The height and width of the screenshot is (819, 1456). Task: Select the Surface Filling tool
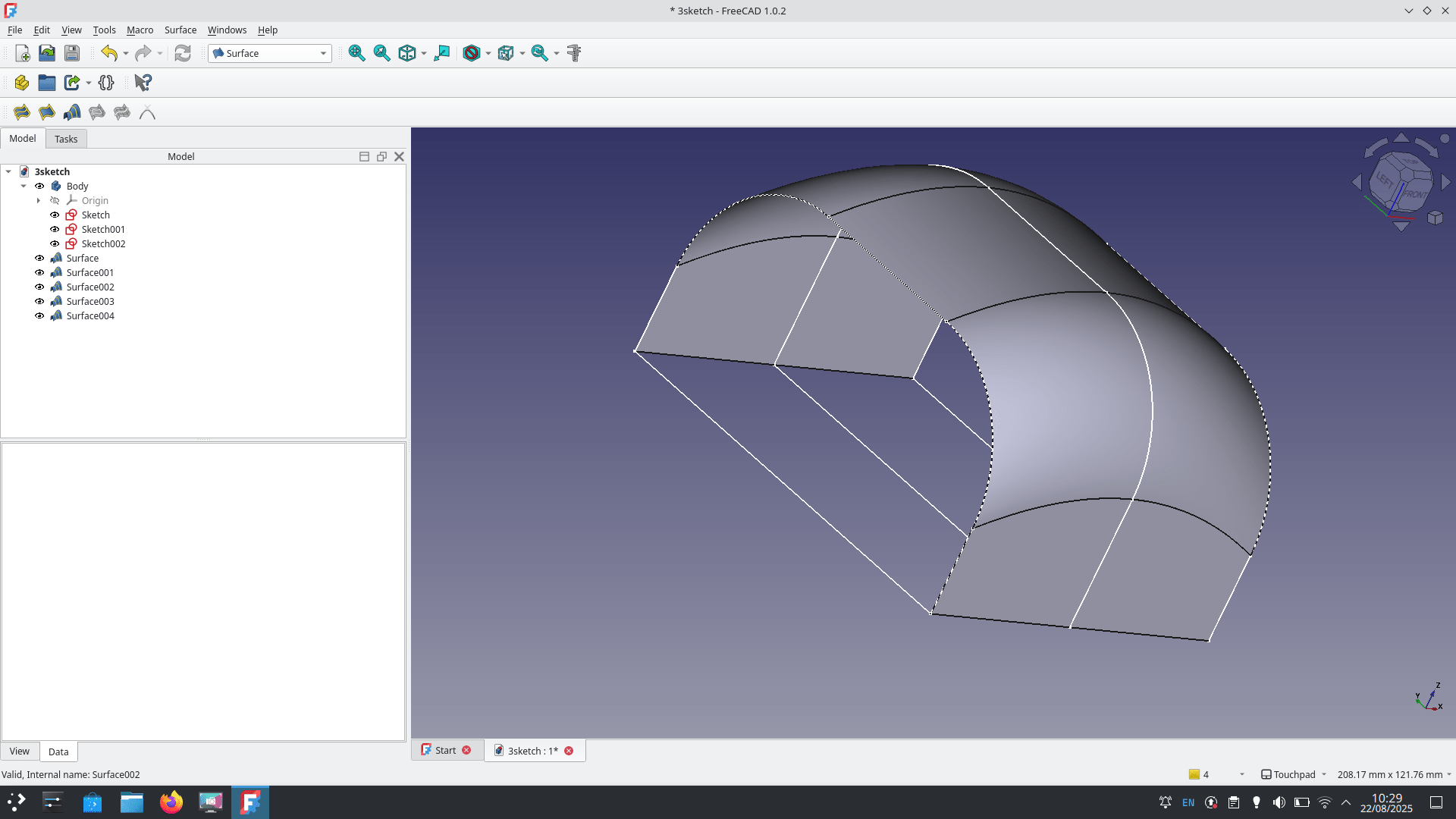coord(21,112)
